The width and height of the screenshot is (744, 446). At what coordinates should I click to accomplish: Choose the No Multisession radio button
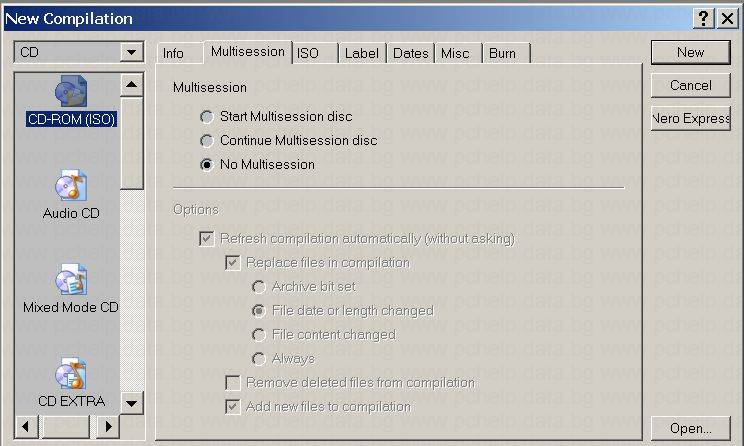[x=207, y=165]
